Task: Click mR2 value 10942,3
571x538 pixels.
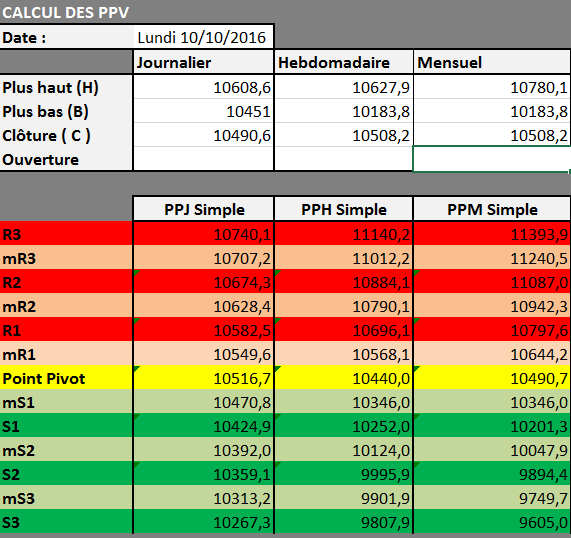Action: [492, 306]
